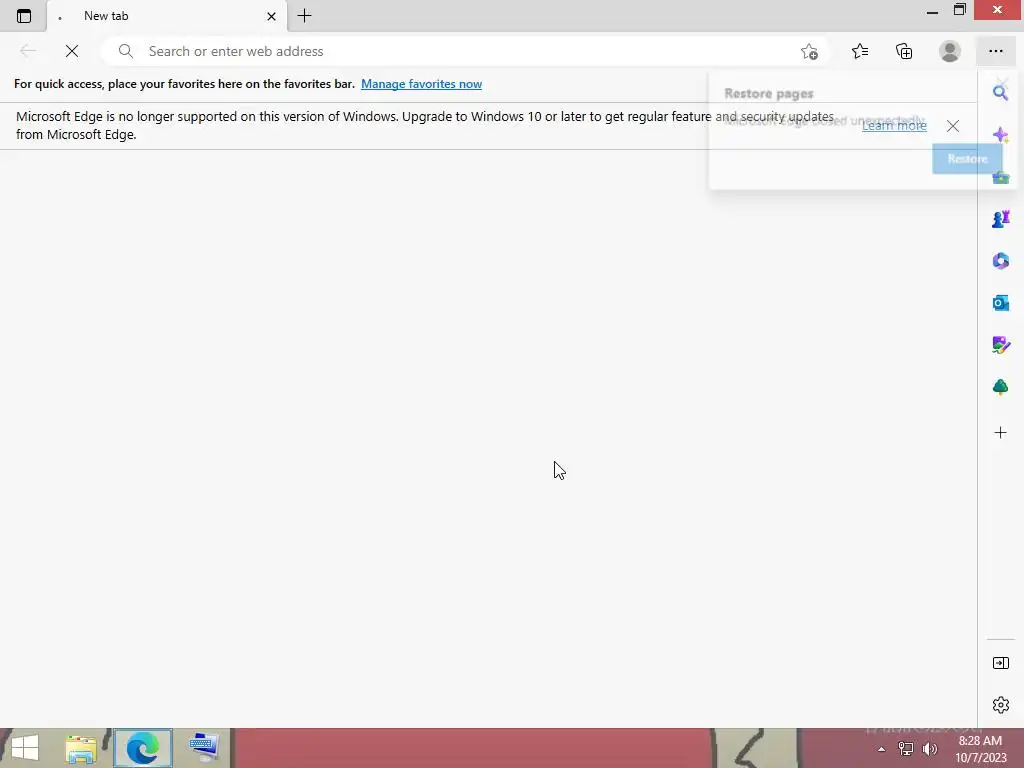The image size is (1024, 768).
Task: Close the New tab tab
Action: [x=271, y=16]
